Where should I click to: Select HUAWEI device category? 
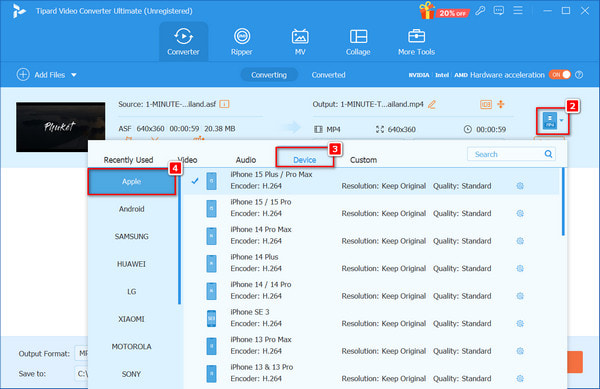(x=132, y=264)
